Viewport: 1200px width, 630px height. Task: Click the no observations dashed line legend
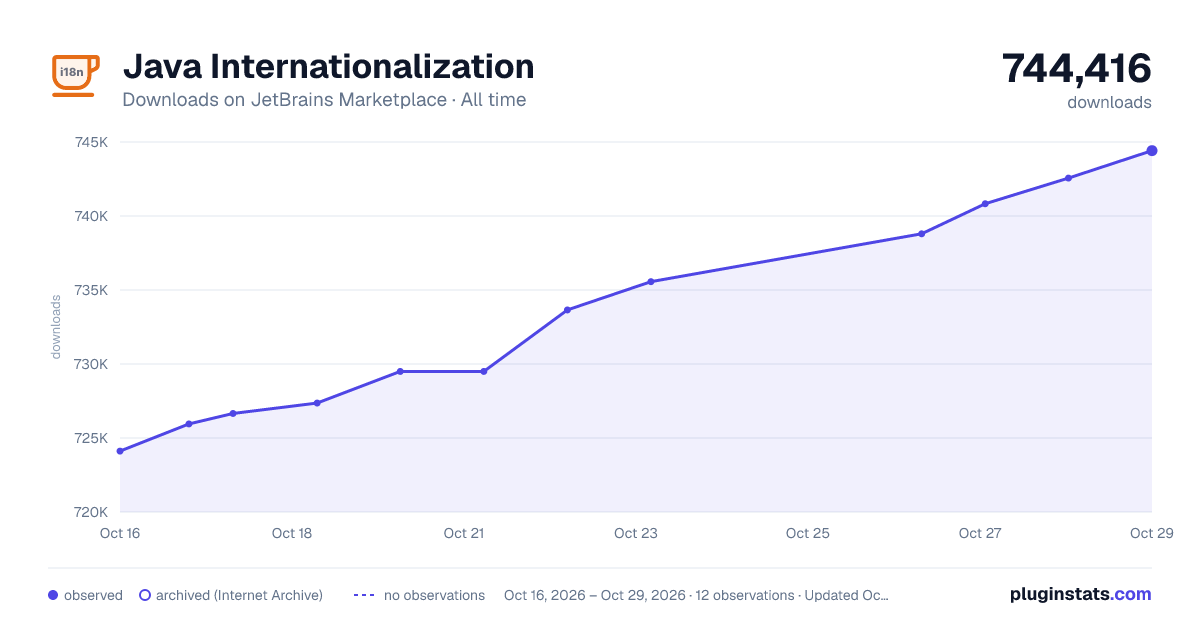[364, 595]
